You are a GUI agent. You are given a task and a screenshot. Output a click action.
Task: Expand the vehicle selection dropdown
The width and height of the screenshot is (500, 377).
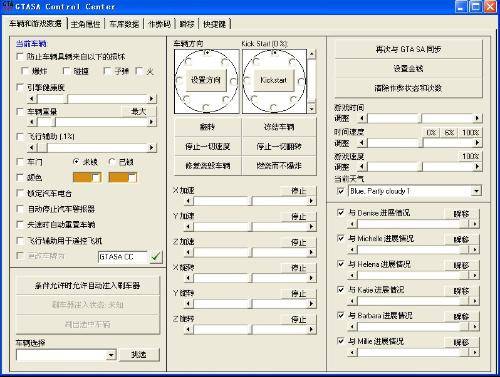[x=111, y=355]
